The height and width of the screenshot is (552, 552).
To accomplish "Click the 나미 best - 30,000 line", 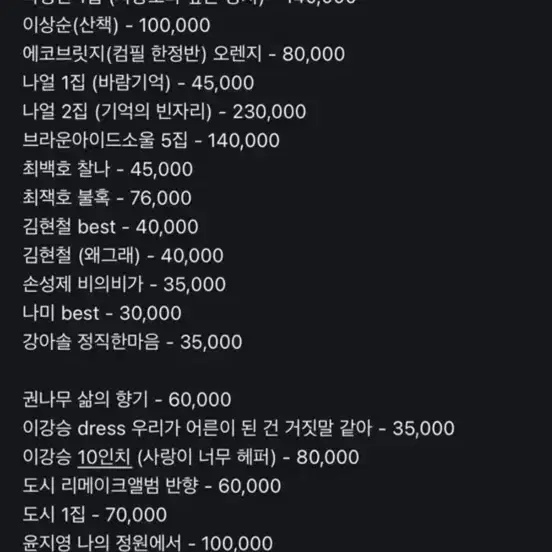I will pyautogui.click(x=102, y=313).
